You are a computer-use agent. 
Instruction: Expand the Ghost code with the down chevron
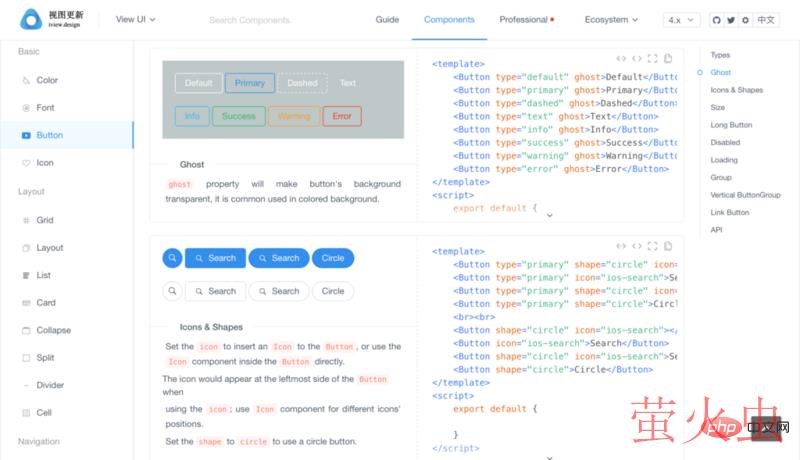pos(549,215)
